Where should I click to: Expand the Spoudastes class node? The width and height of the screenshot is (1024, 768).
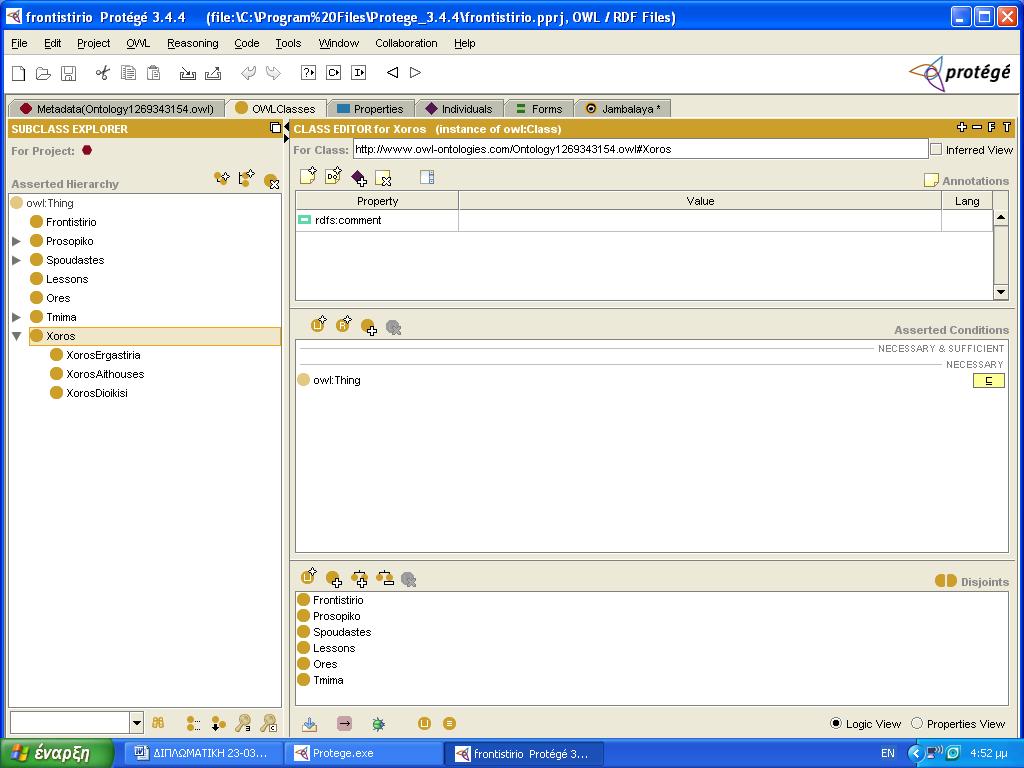point(16,260)
